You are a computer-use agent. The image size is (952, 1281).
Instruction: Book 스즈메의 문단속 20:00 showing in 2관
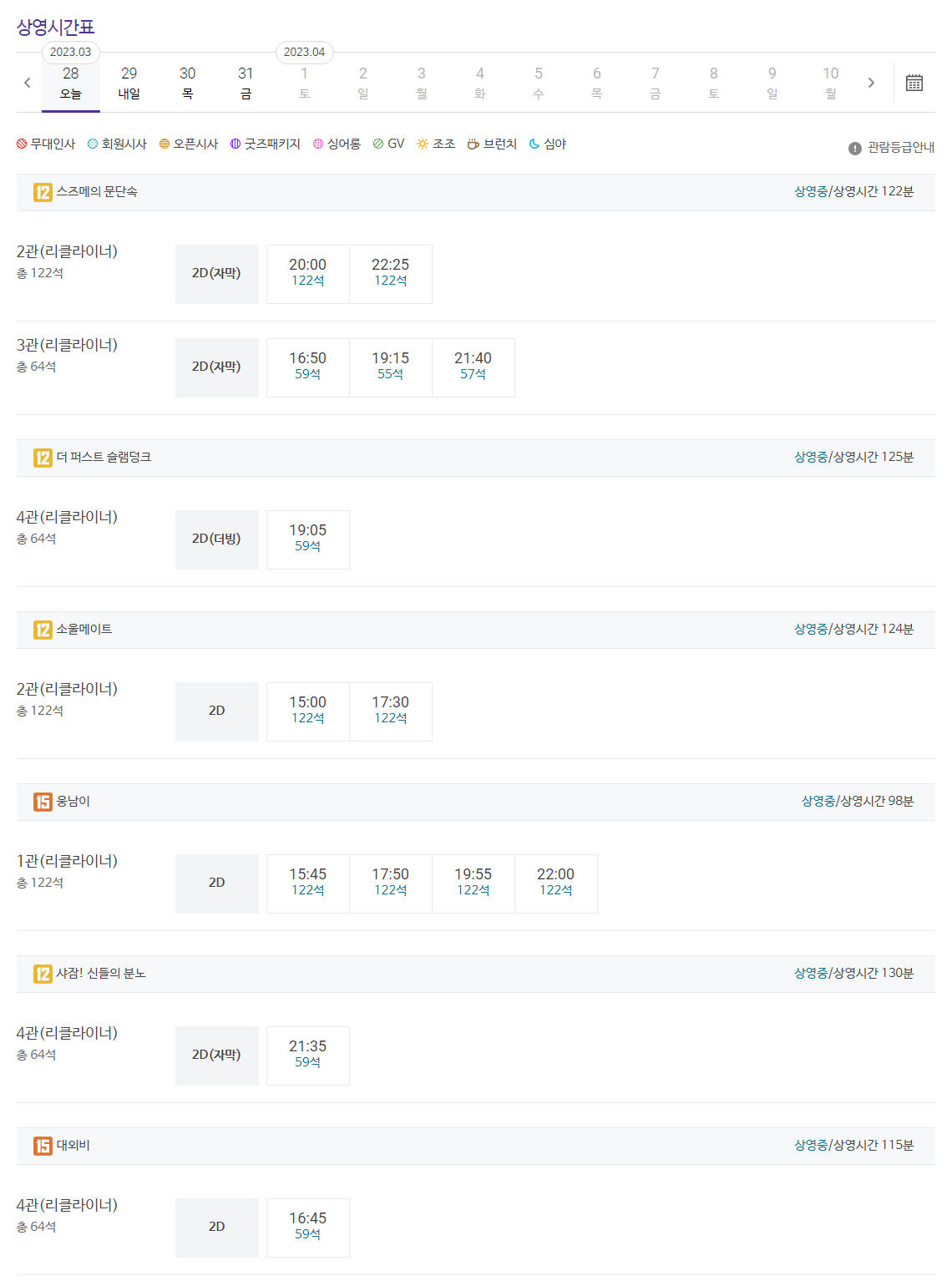coord(308,274)
